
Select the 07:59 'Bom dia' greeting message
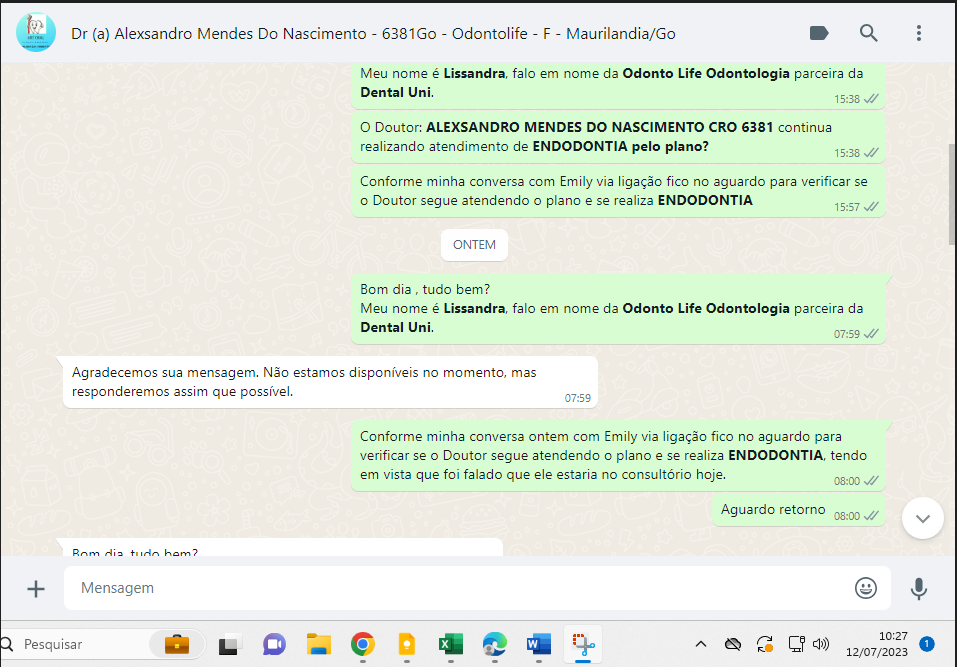point(618,308)
